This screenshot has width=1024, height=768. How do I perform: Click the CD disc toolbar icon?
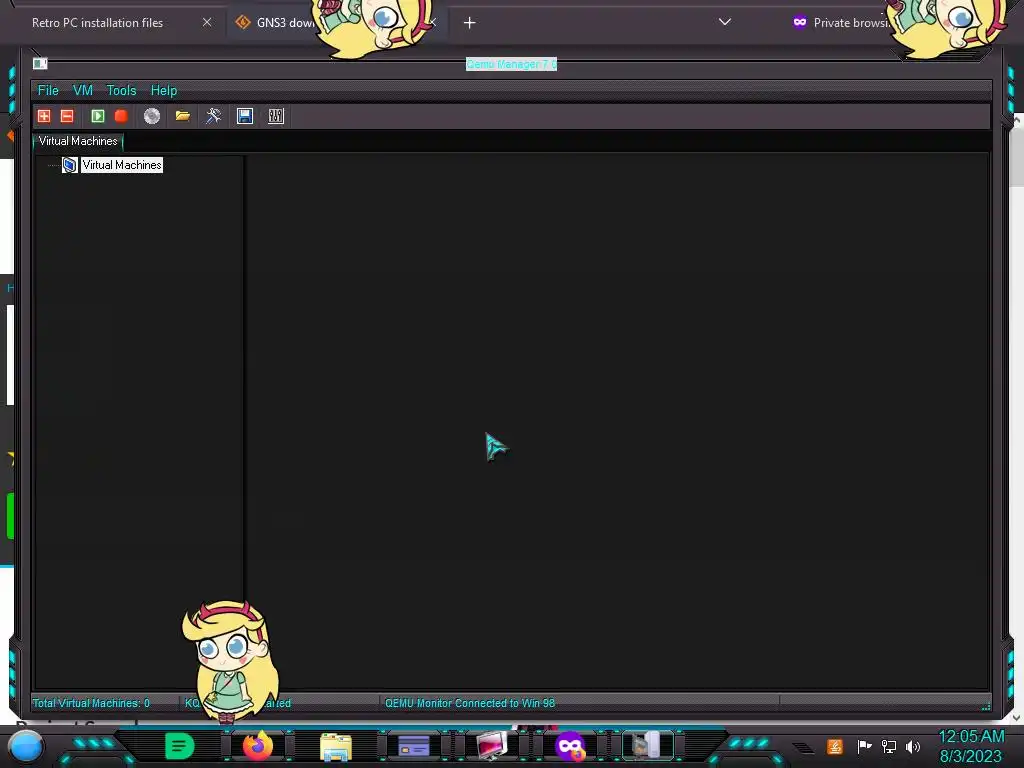click(x=152, y=116)
